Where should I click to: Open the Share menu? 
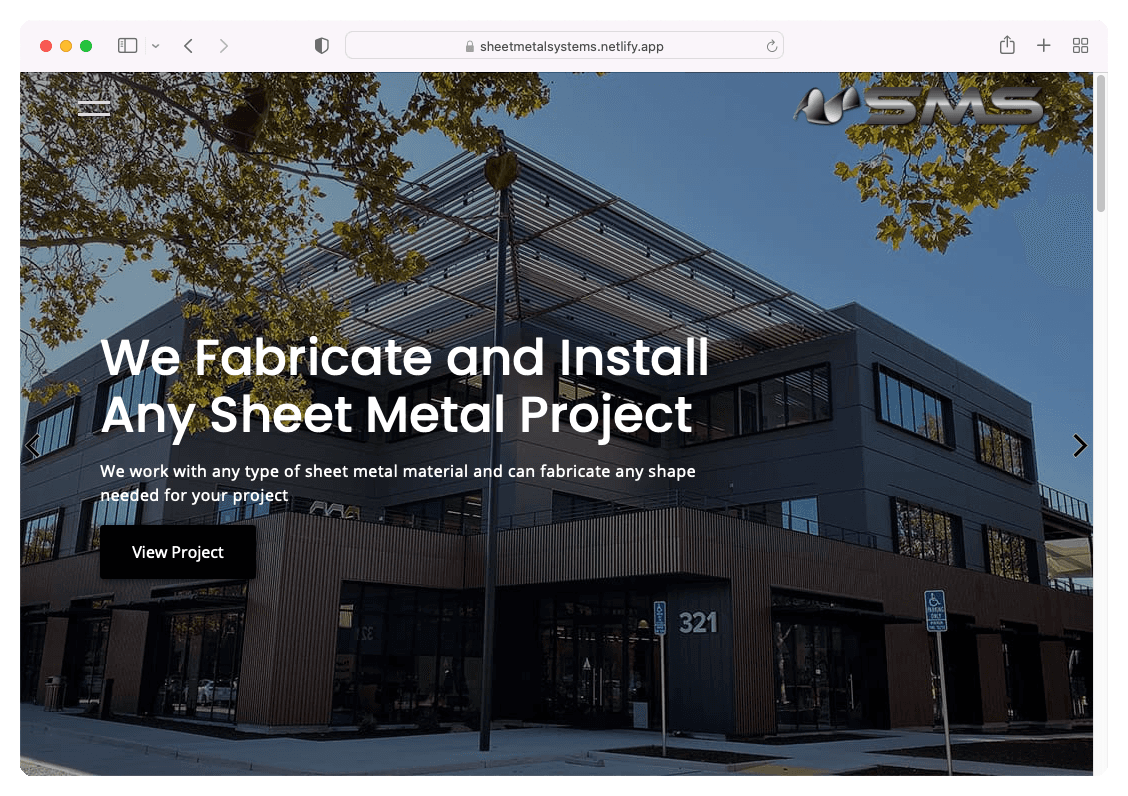[x=1007, y=46]
